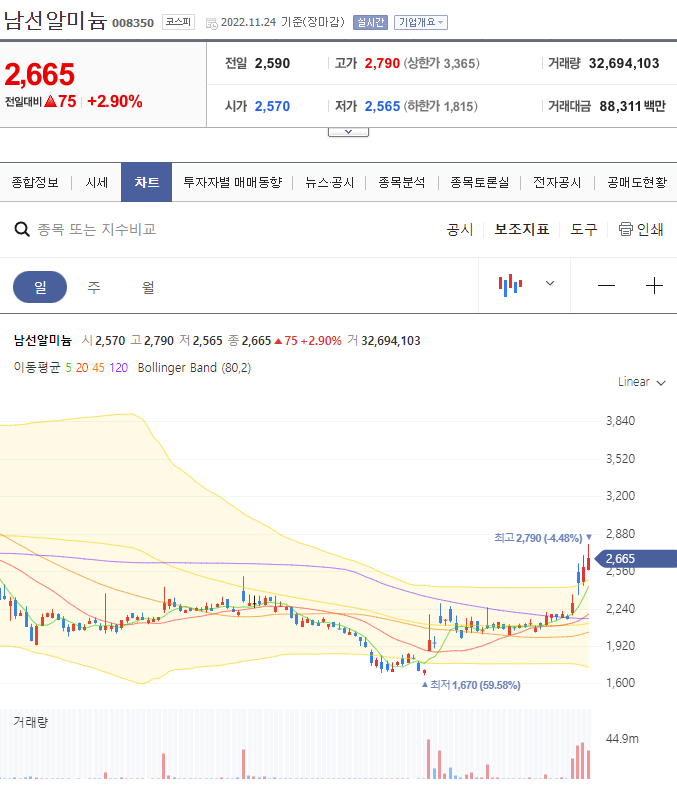Click the 저가 2,565 value
The height and width of the screenshot is (789, 677).
point(382,106)
